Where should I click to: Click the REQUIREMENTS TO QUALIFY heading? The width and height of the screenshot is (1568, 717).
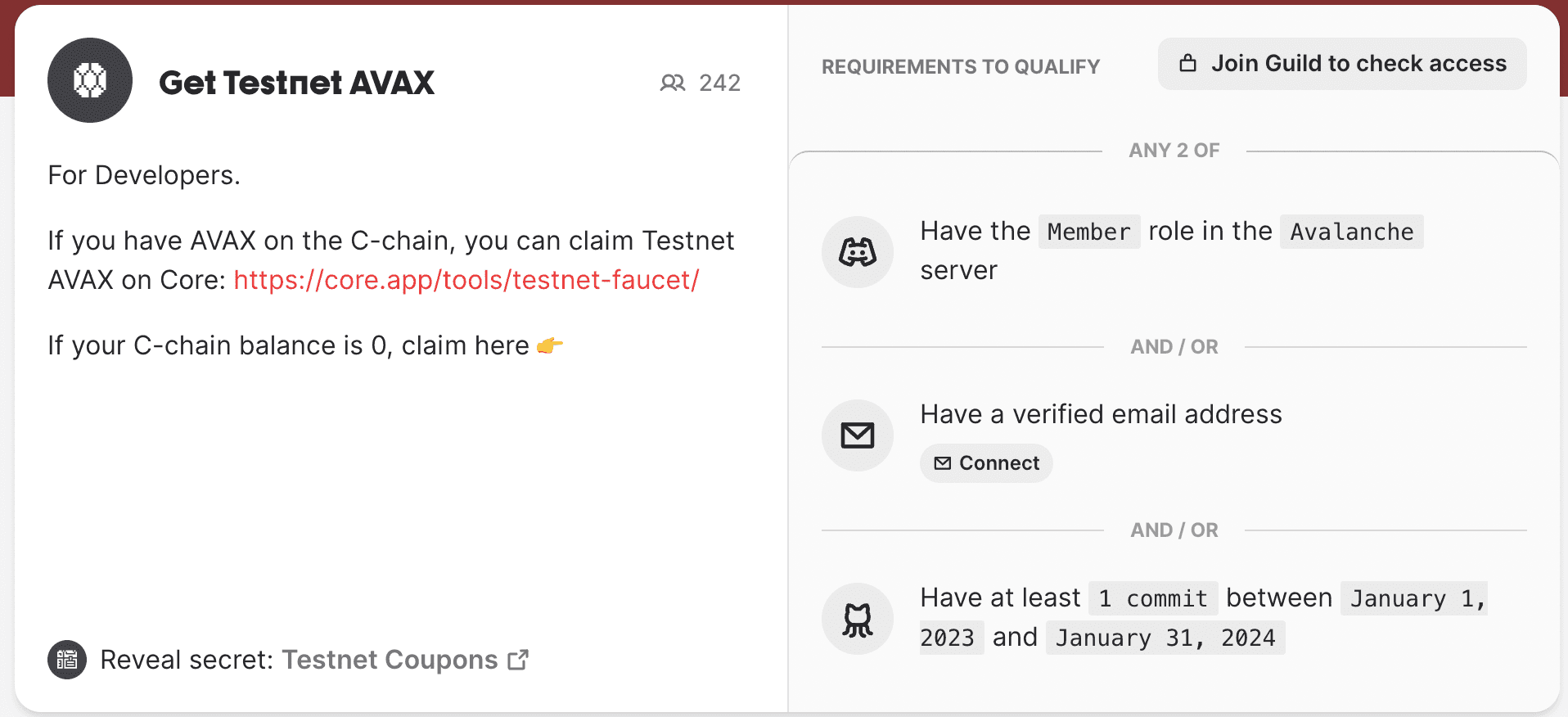(x=960, y=67)
